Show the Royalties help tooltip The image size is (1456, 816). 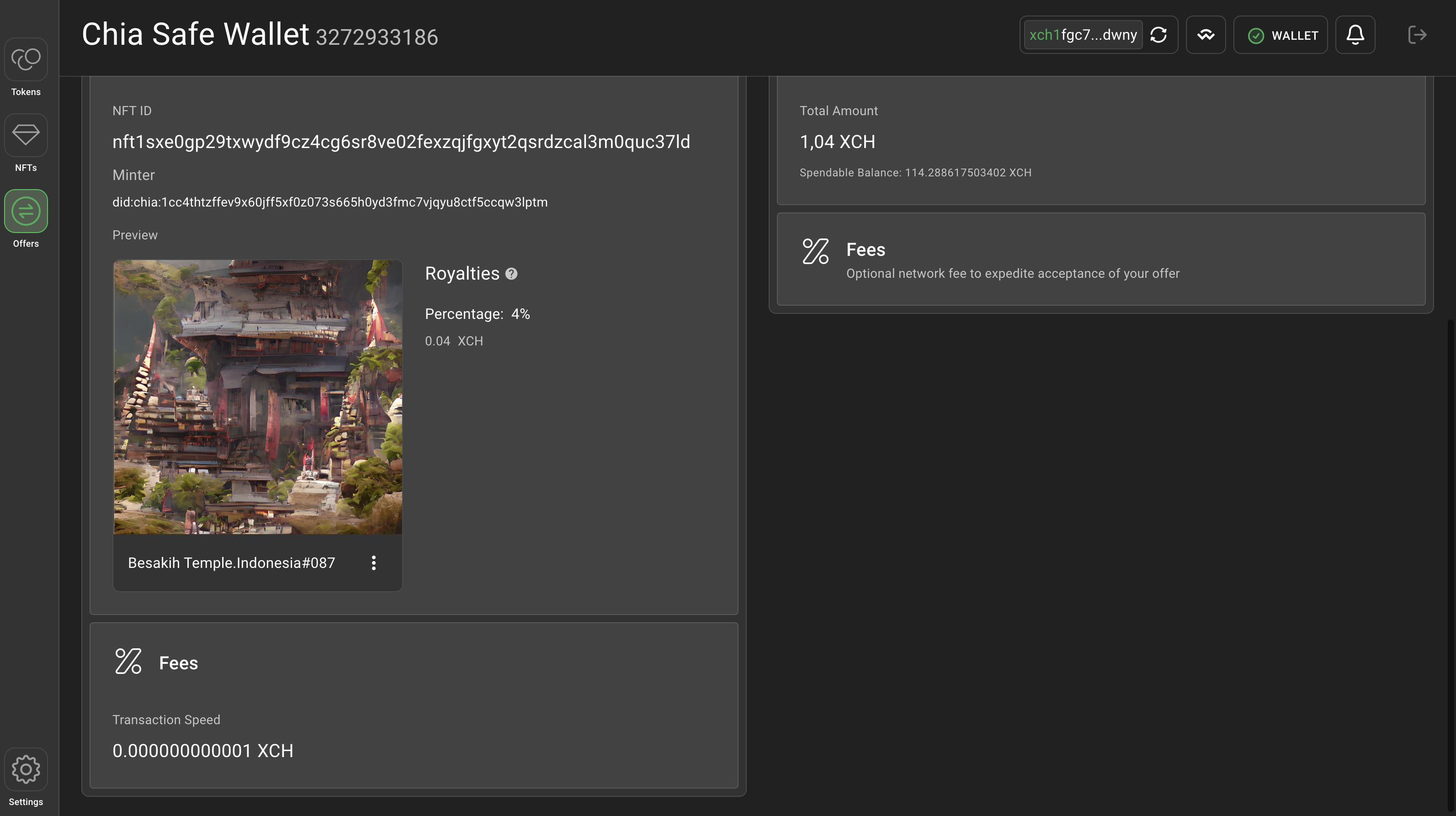pos(511,274)
